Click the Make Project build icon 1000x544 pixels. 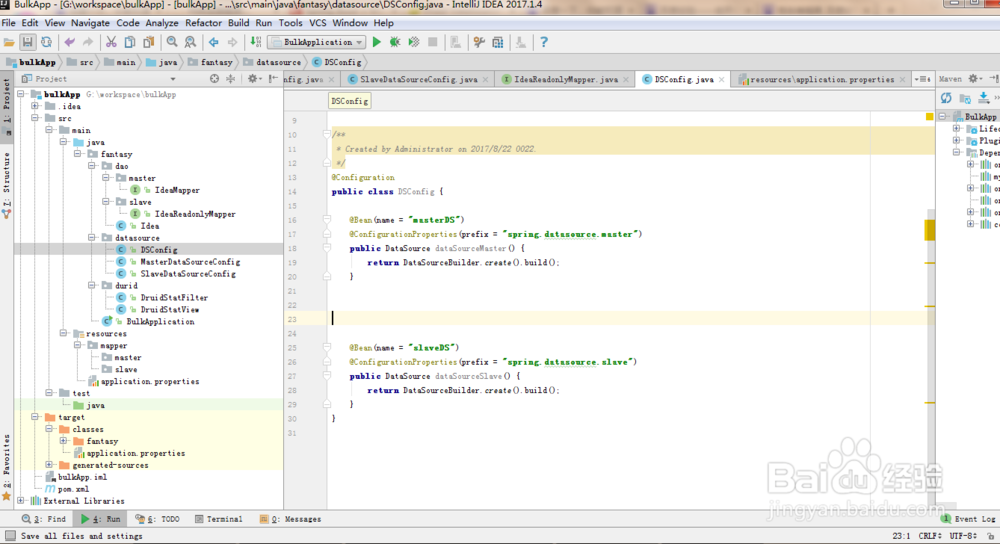click(256, 42)
